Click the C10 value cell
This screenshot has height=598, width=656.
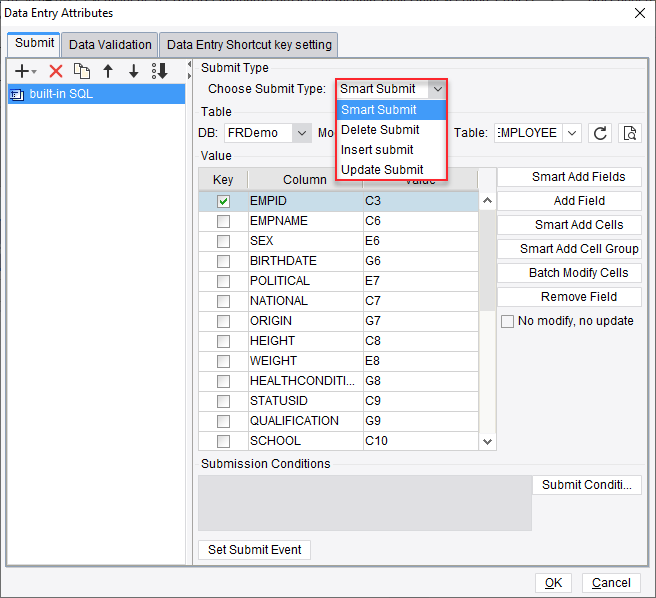420,441
